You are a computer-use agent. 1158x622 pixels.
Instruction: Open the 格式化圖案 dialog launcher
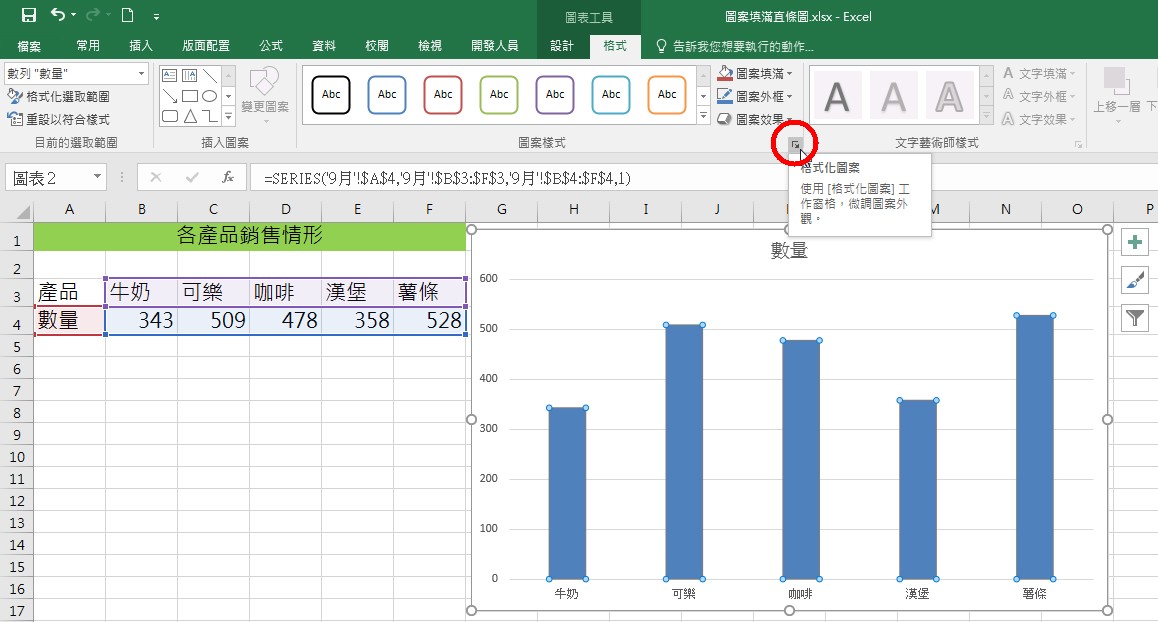(x=795, y=144)
